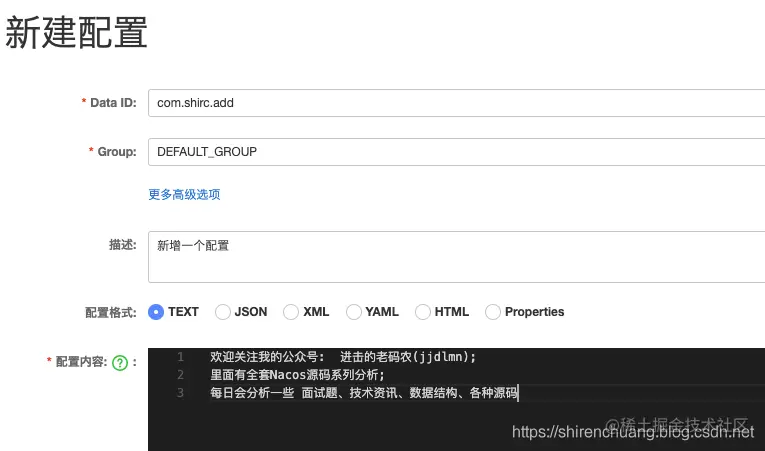This screenshot has height=451, width=765.
Task: Click editor line 1 starting with 欢迎关注
Action: (343, 357)
